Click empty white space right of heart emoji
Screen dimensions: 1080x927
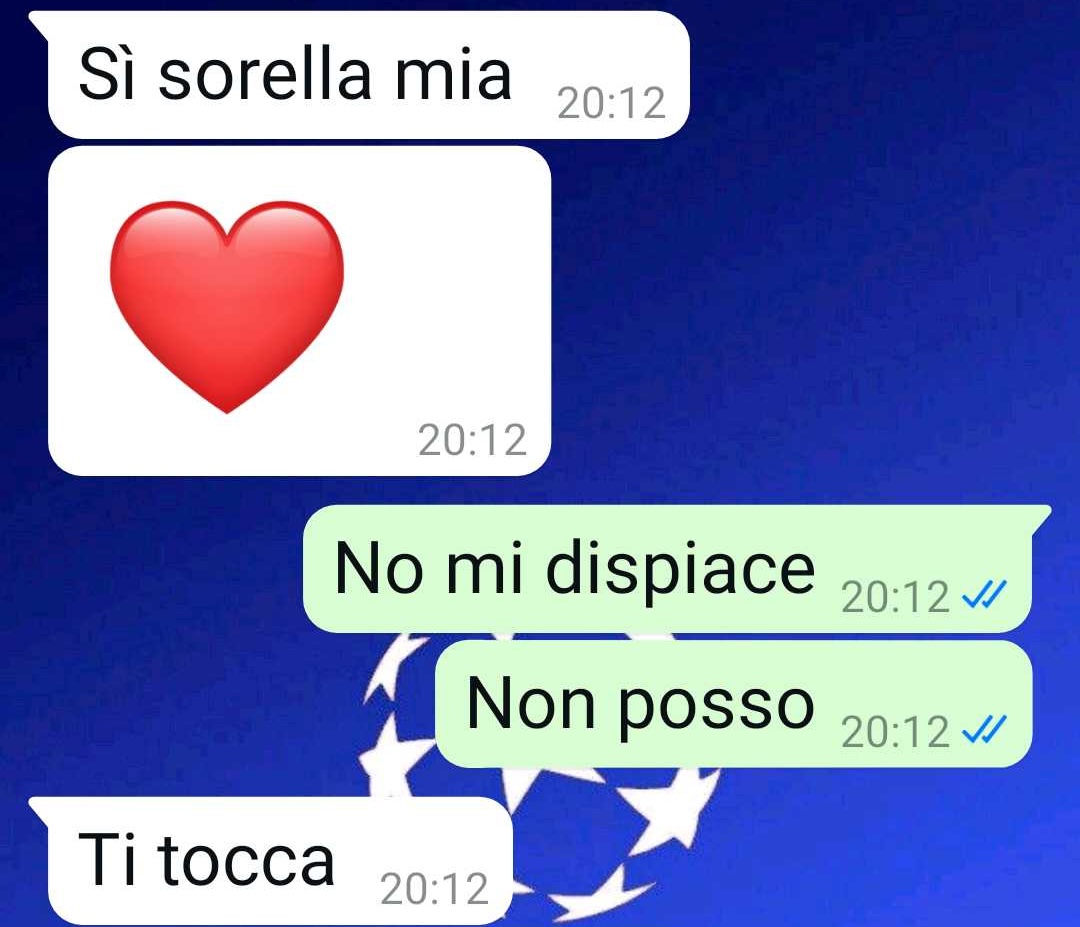click(x=448, y=289)
